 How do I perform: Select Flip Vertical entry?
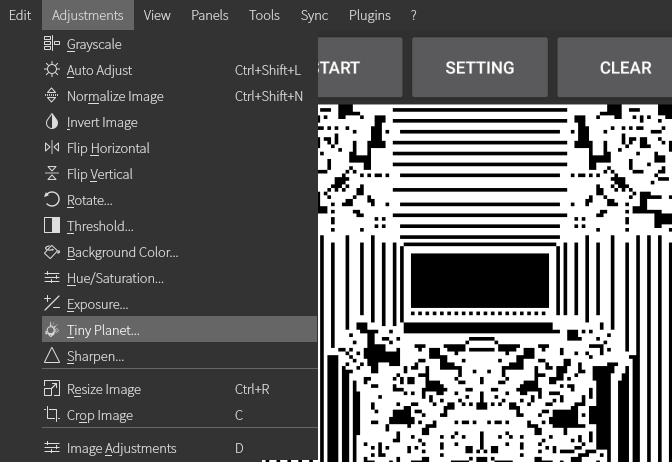(x=180, y=174)
